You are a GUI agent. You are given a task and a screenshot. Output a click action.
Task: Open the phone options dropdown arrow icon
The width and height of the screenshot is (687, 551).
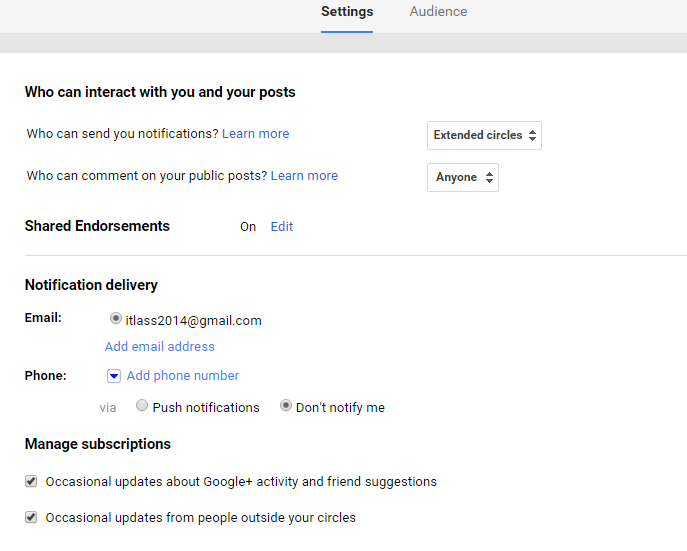(114, 376)
